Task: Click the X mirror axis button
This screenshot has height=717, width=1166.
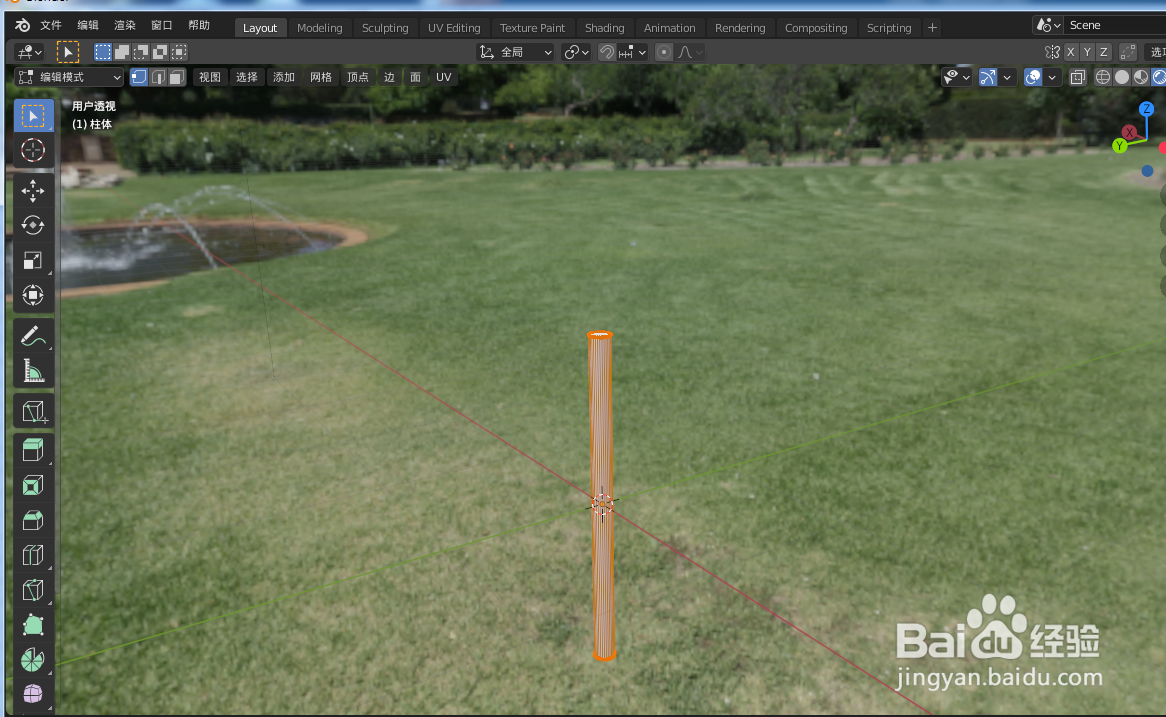Action: tap(1071, 51)
